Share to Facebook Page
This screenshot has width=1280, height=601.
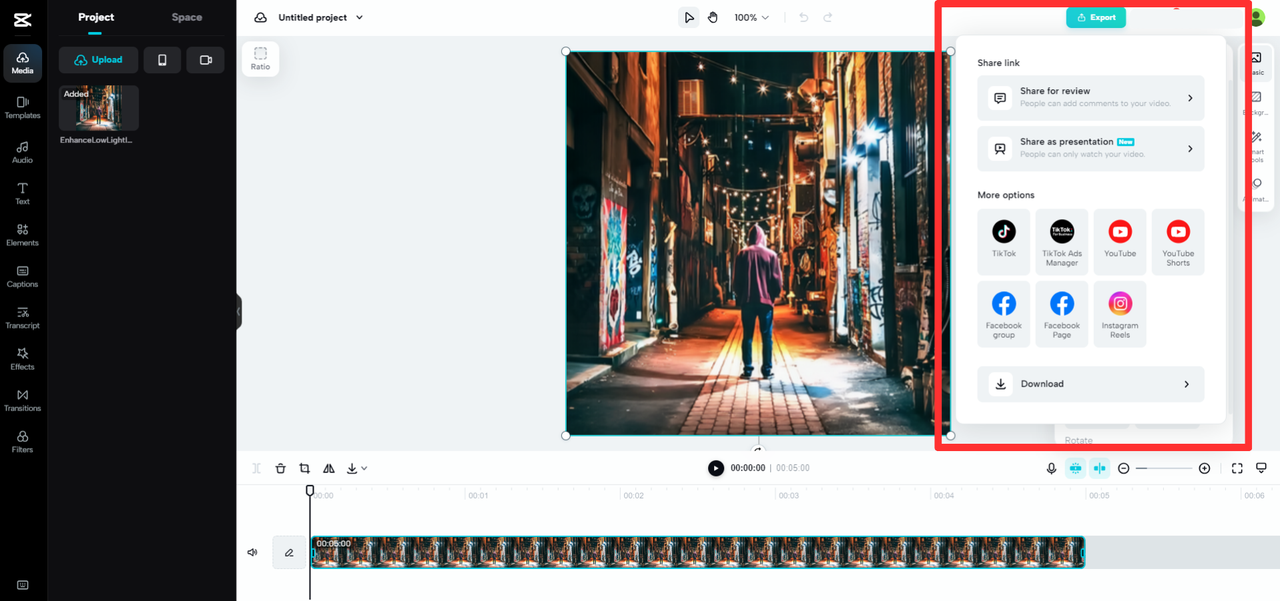(x=1062, y=314)
